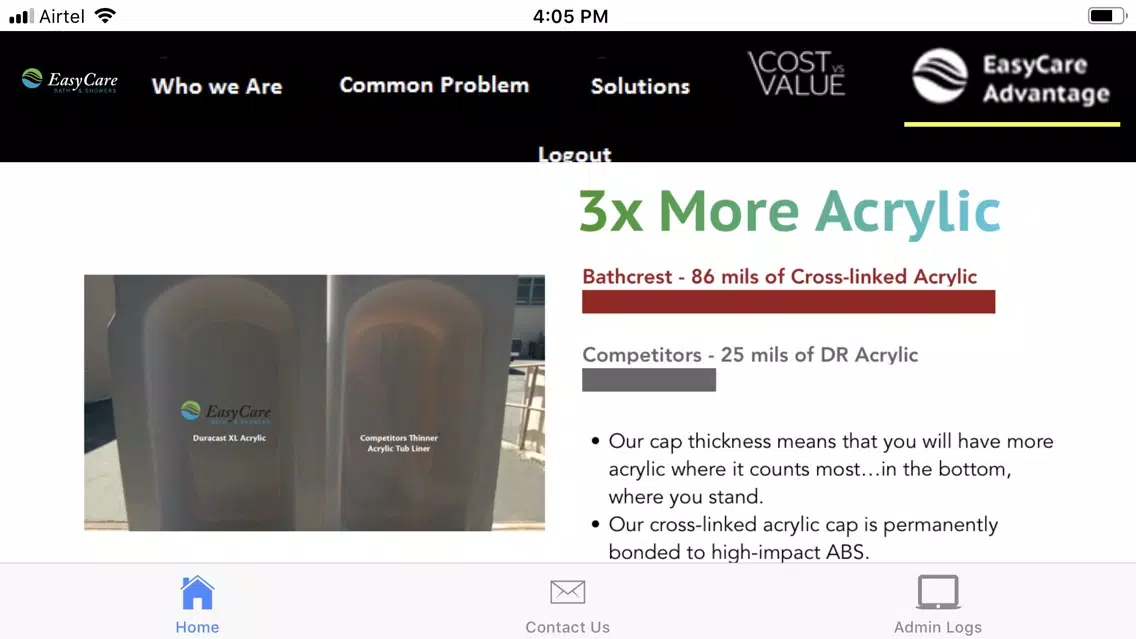Image resolution: width=1136 pixels, height=639 pixels.
Task: Open the Contact Us envelope icon
Action: coord(567,592)
